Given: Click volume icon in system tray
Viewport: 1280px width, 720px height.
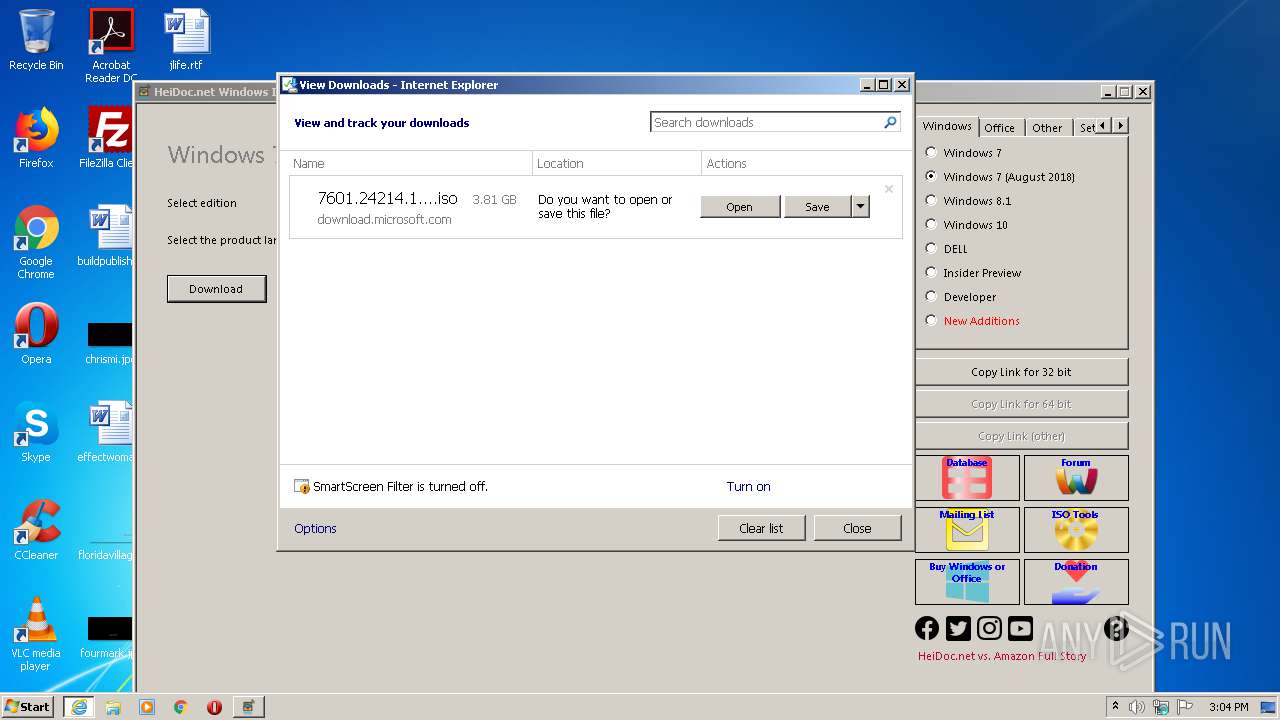Looking at the screenshot, I should (1137, 707).
